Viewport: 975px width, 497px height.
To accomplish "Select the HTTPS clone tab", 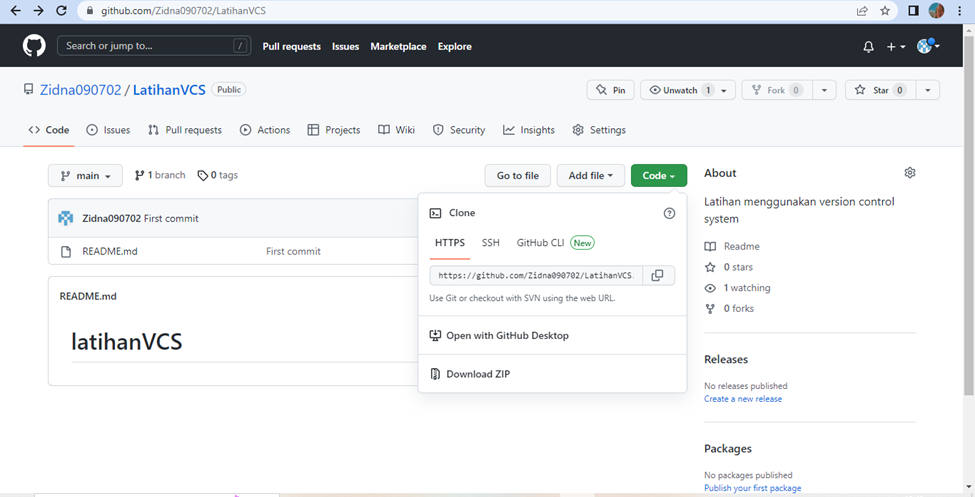I will click(x=450, y=243).
